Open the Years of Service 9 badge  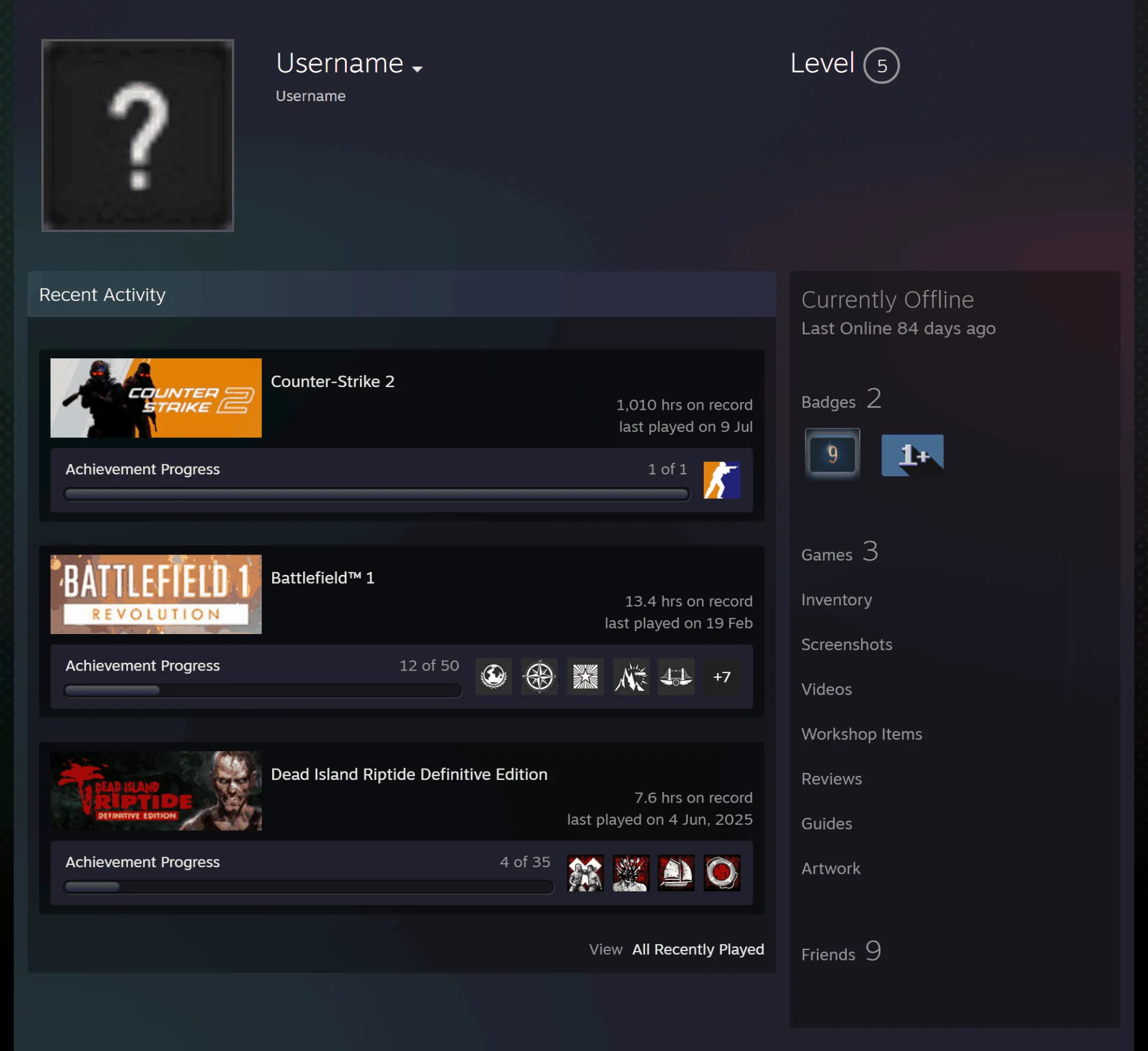[x=832, y=454]
